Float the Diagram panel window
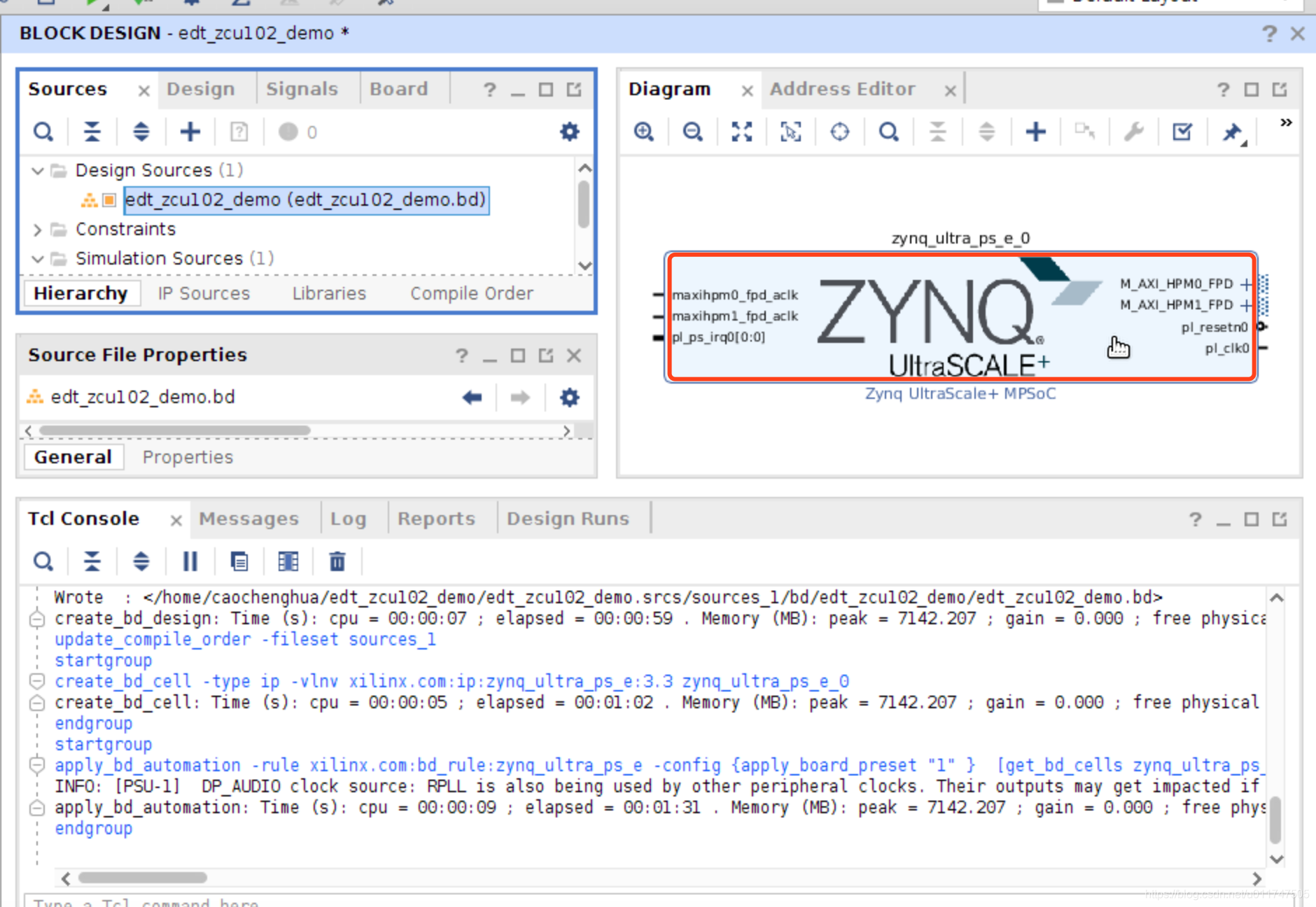Image resolution: width=1316 pixels, height=907 pixels. 1280,90
